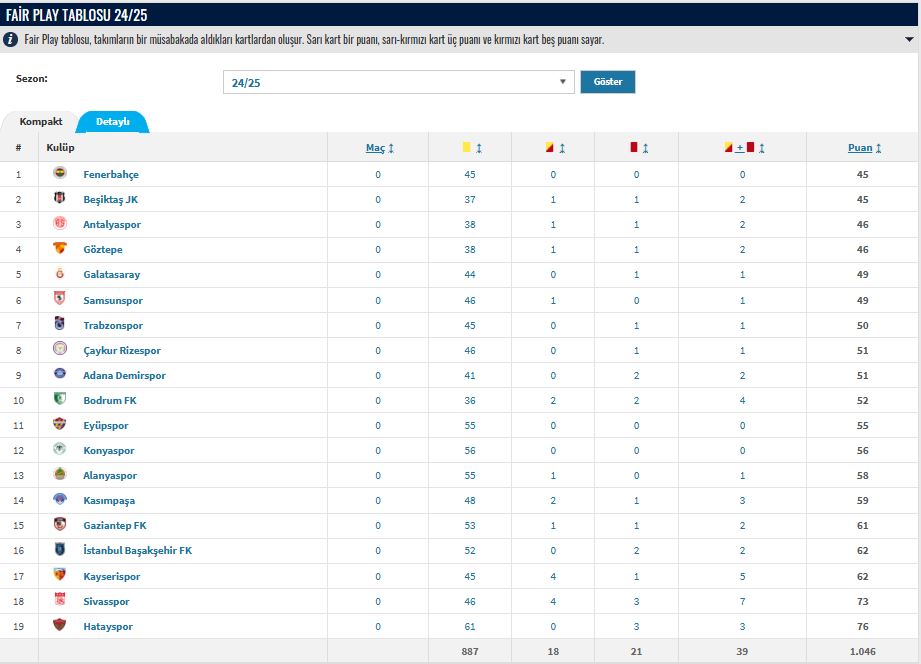Collapse the Fair Play description panel arrow
Viewport: 921px width, 664px height.
[908, 40]
